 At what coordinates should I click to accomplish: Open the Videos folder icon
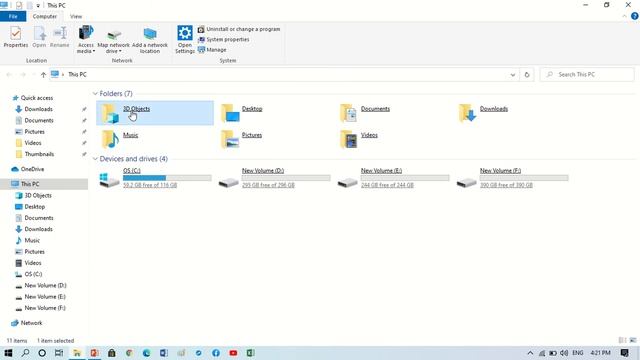pos(348,139)
